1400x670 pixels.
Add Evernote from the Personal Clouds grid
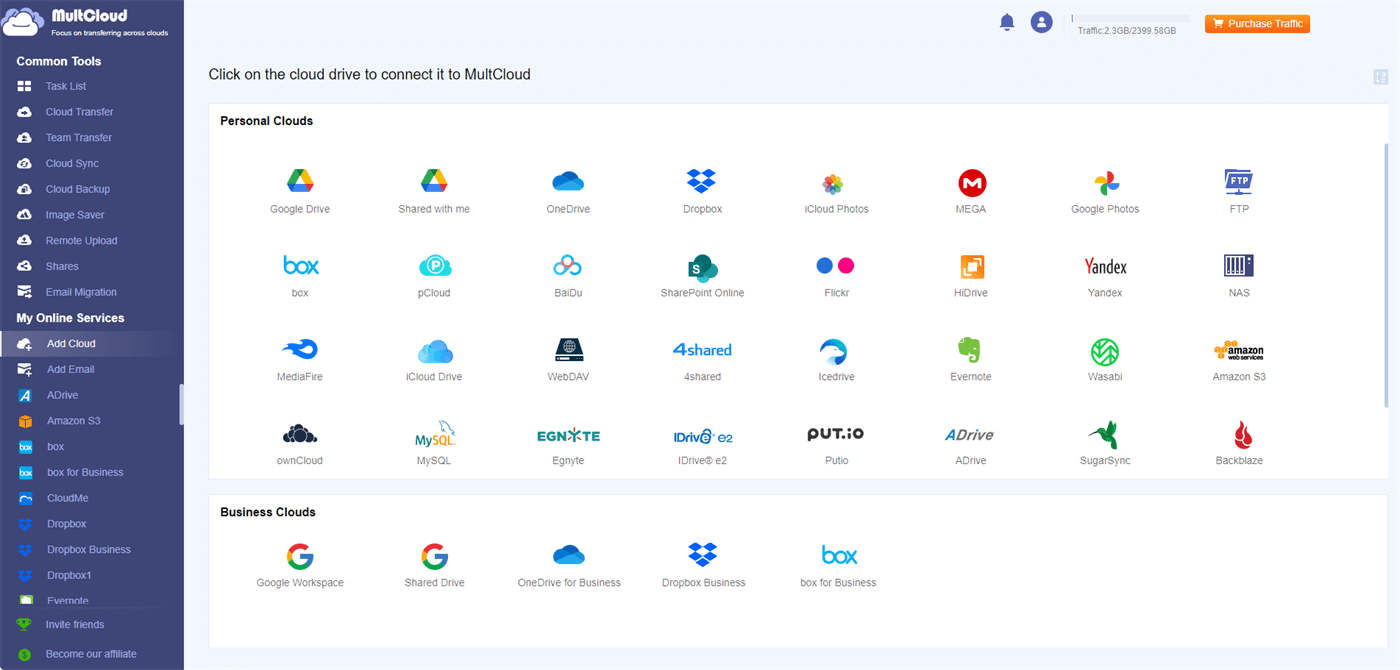[x=971, y=359]
